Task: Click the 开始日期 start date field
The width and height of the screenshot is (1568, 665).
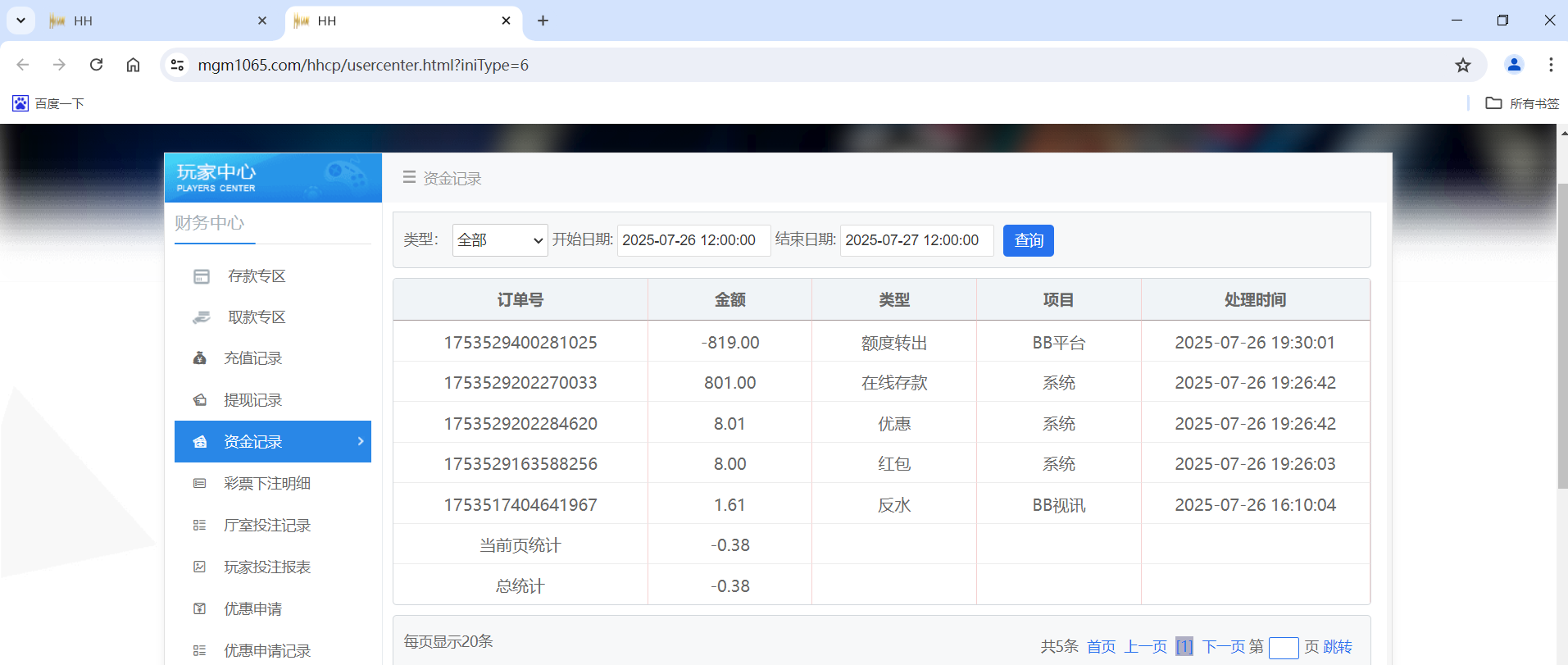Action: tap(693, 240)
